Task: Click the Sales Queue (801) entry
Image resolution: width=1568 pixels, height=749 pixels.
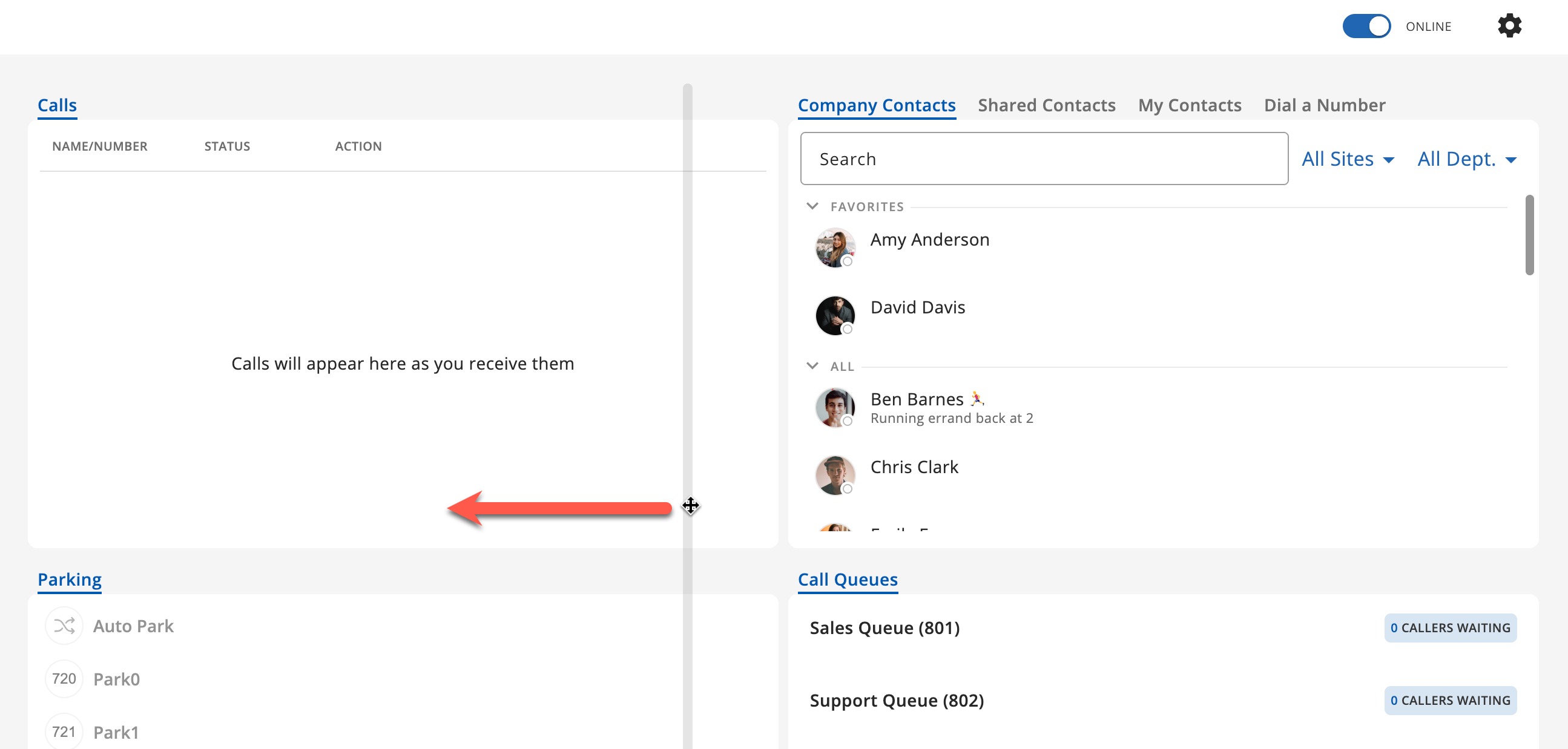Action: point(884,627)
